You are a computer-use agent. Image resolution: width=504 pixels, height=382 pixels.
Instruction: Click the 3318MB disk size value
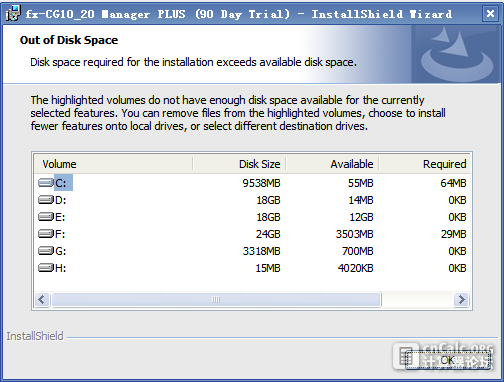261,251
